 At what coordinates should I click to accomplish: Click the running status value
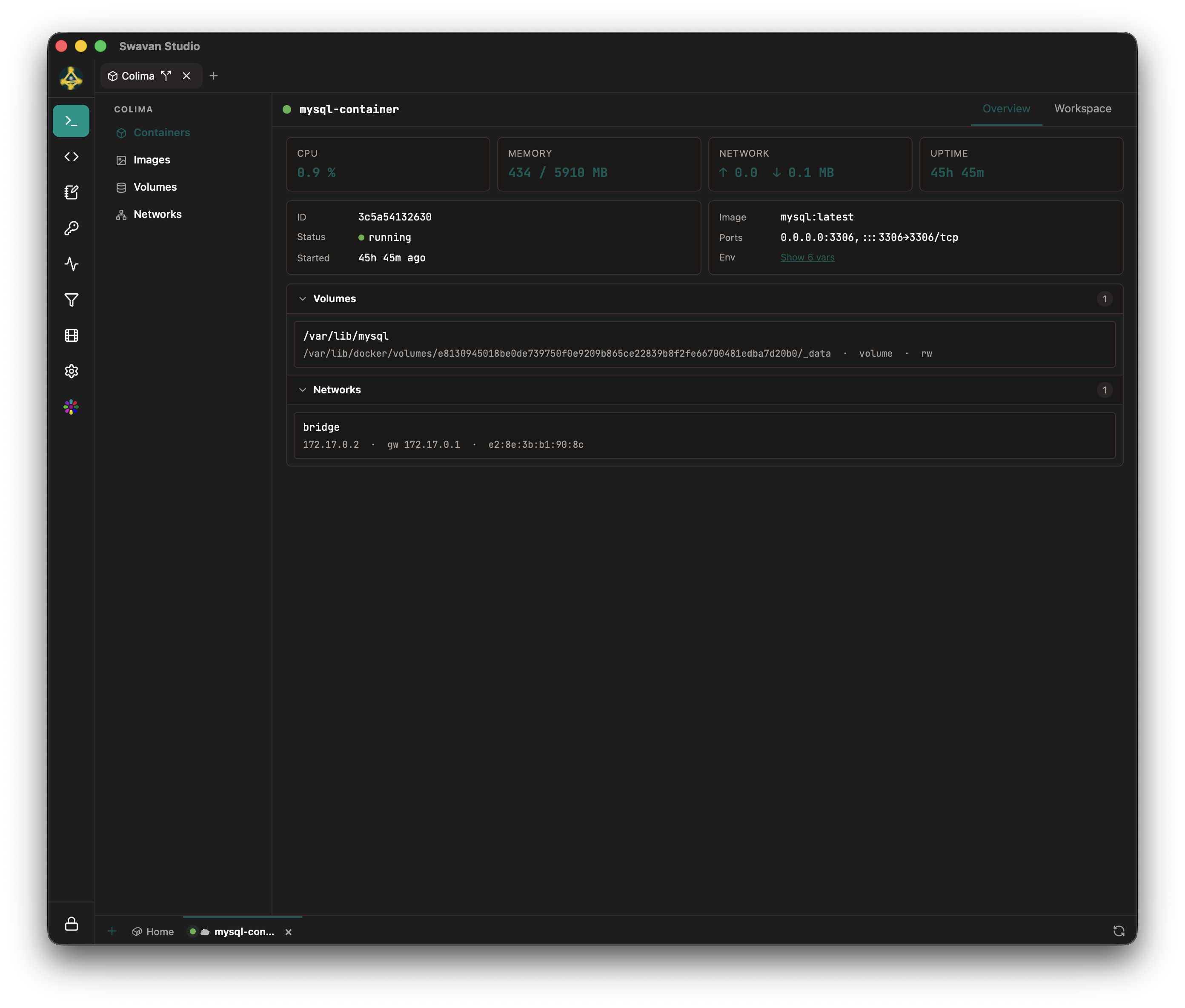pyautogui.click(x=389, y=238)
